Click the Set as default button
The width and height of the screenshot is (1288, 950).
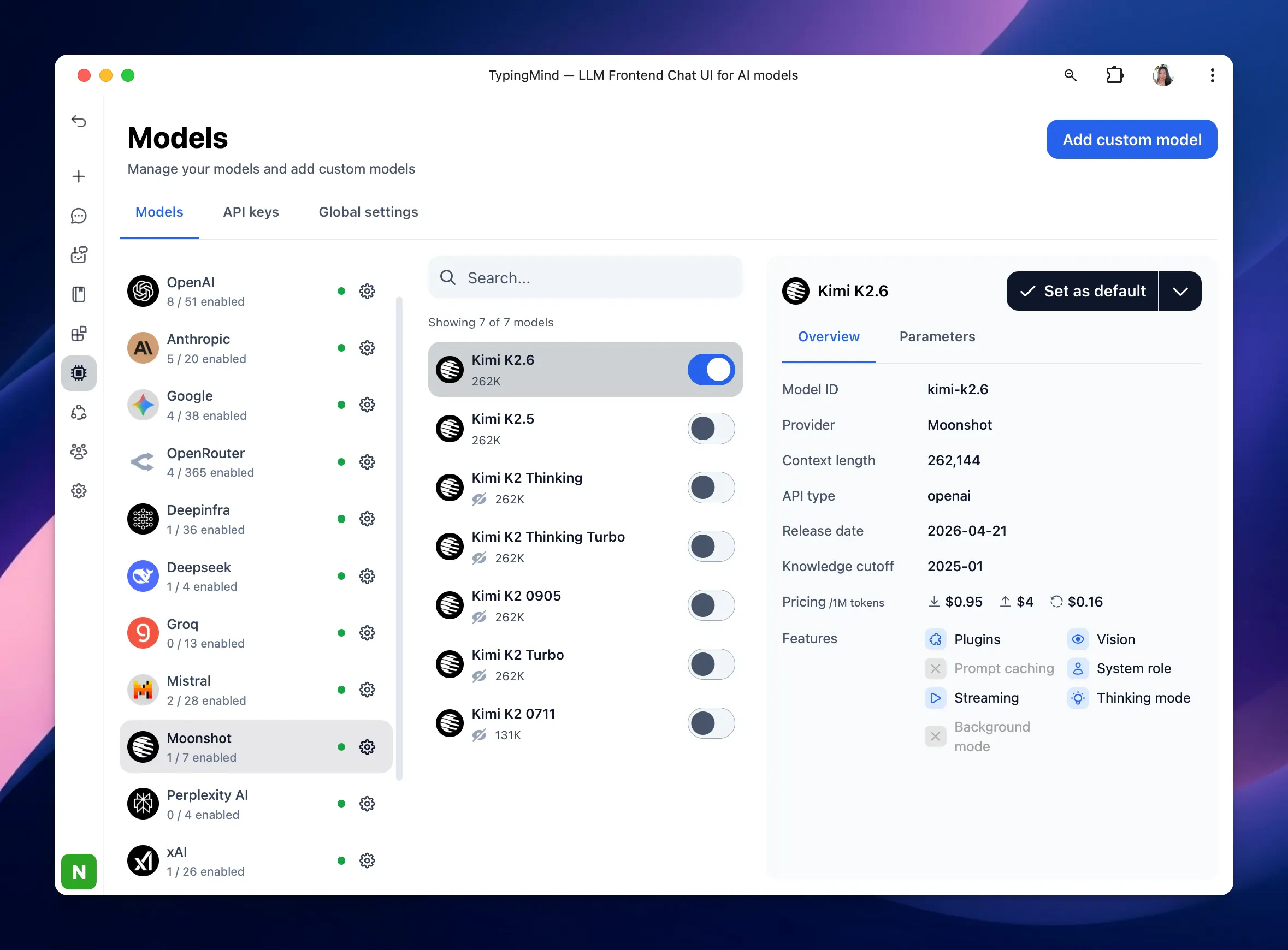coord(1082,291)
